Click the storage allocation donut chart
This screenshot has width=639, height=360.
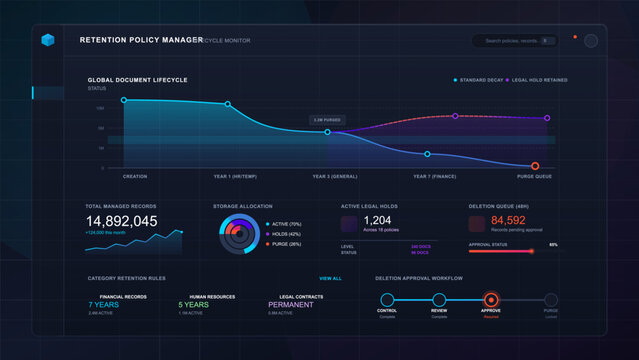point(239,234)
